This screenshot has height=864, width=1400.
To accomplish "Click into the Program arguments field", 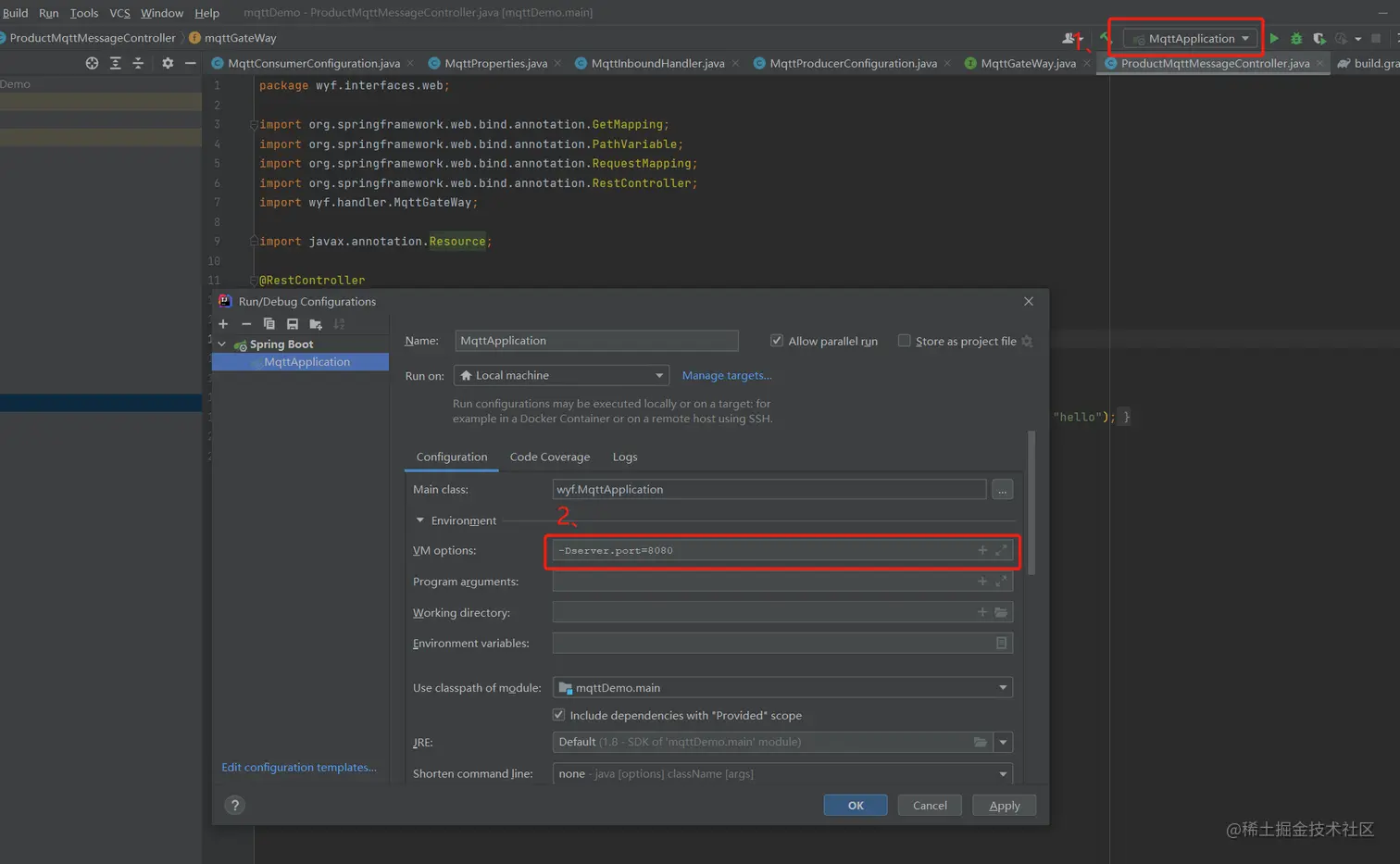I will [764, 582].
